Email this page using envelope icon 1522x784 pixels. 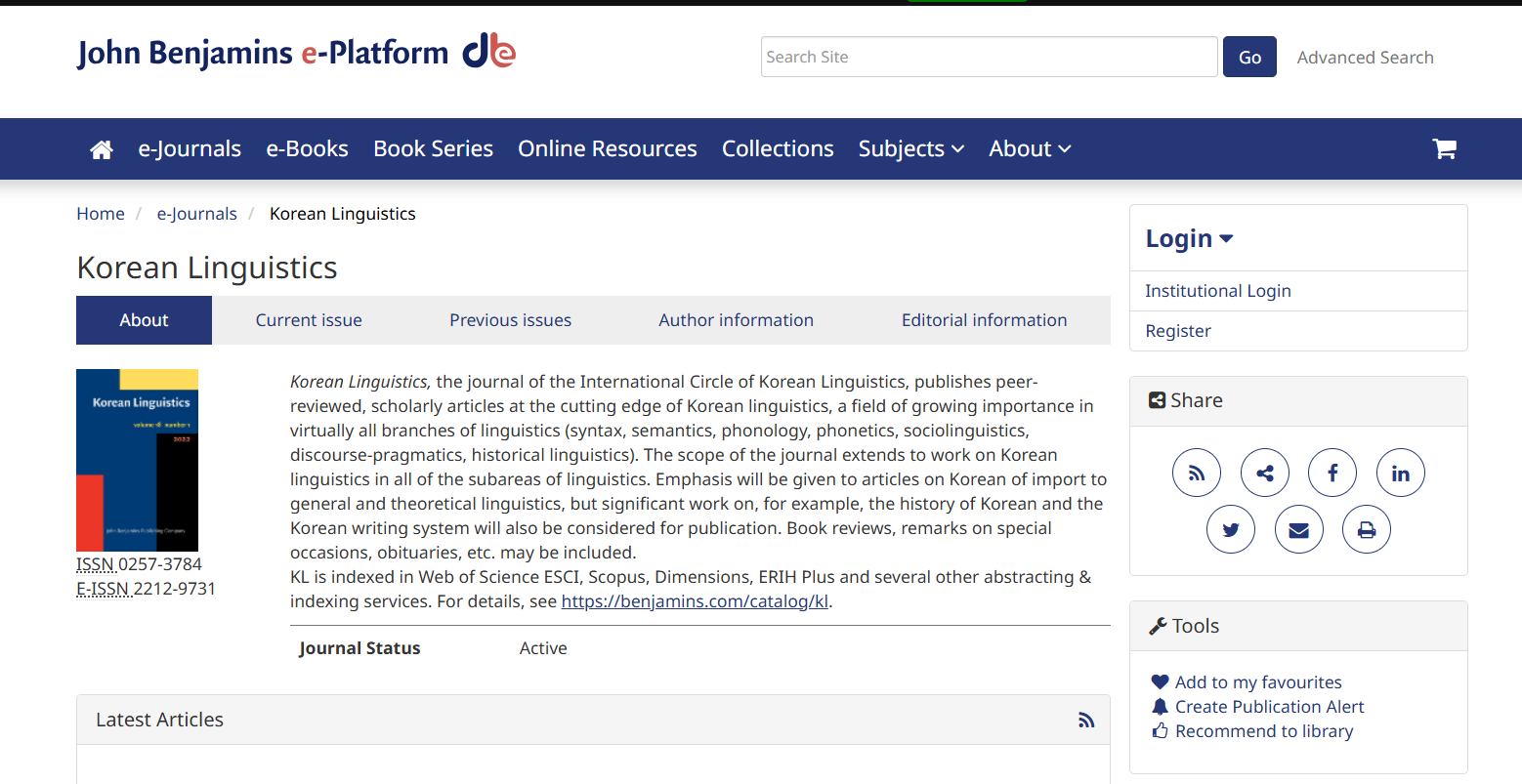(x=1299, y=530)
